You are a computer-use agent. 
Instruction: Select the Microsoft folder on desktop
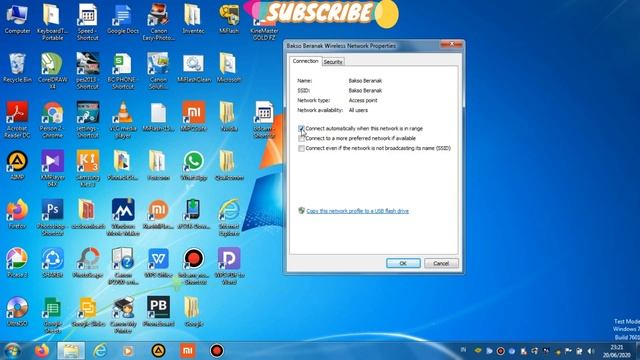(229, 68)
